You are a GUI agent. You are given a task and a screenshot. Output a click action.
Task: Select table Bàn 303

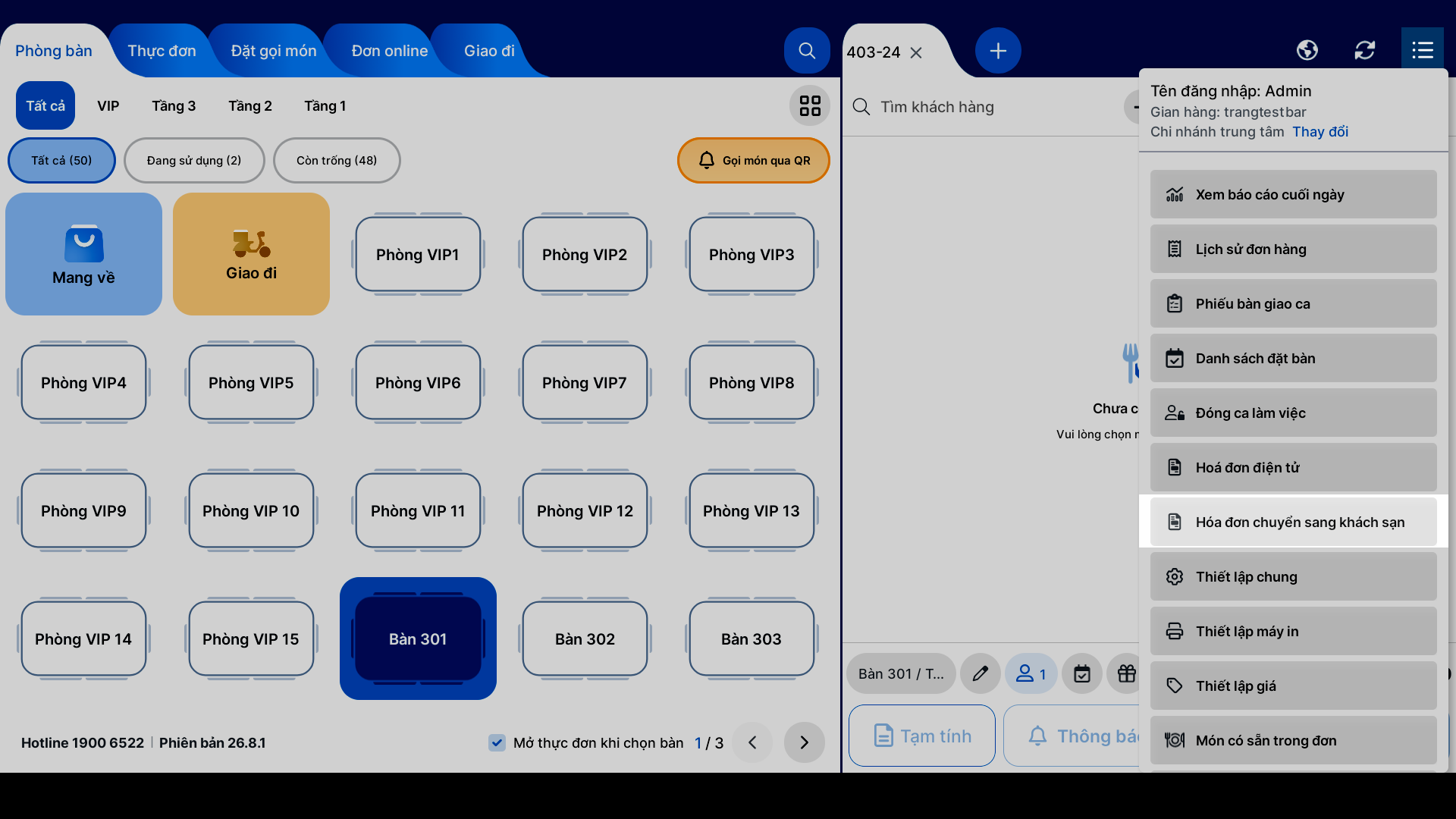pyautogui.click(x=752, y=639)
